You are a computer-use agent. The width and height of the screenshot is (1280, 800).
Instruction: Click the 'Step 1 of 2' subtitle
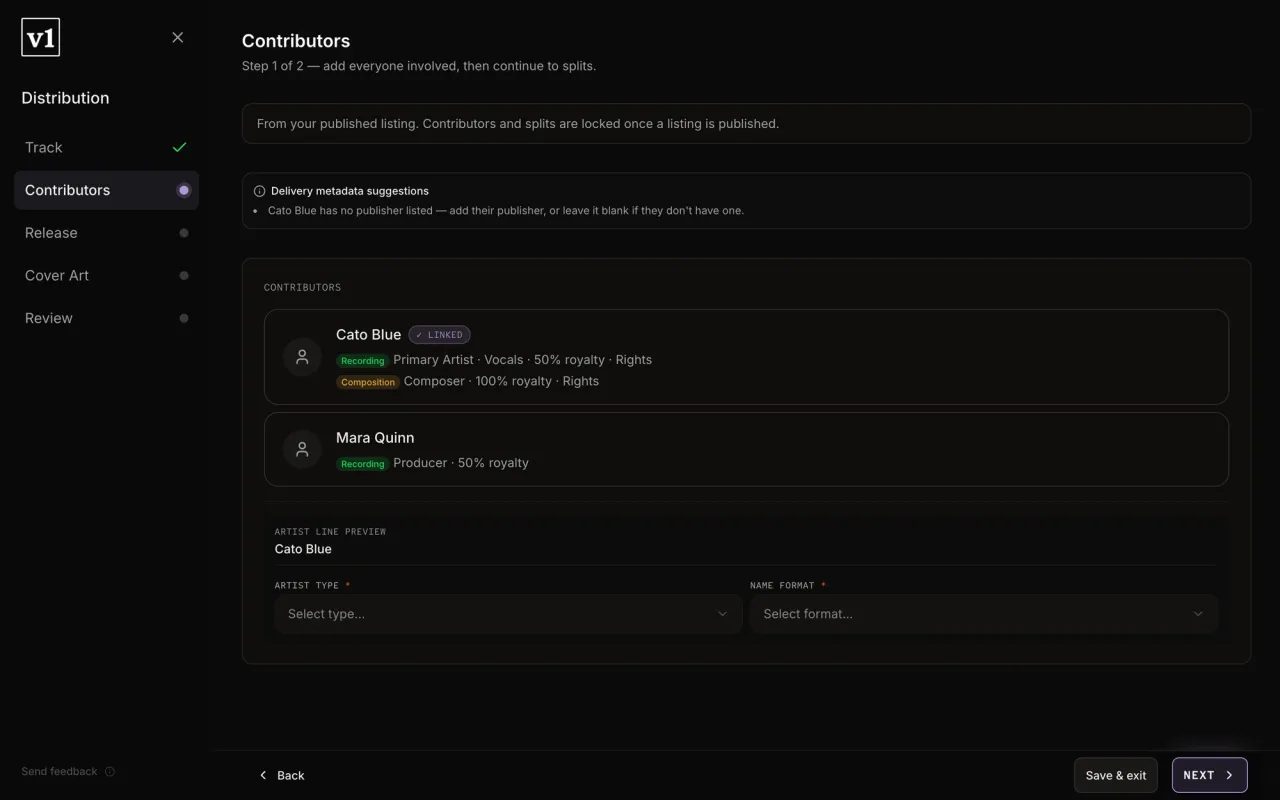coord(419,66)
